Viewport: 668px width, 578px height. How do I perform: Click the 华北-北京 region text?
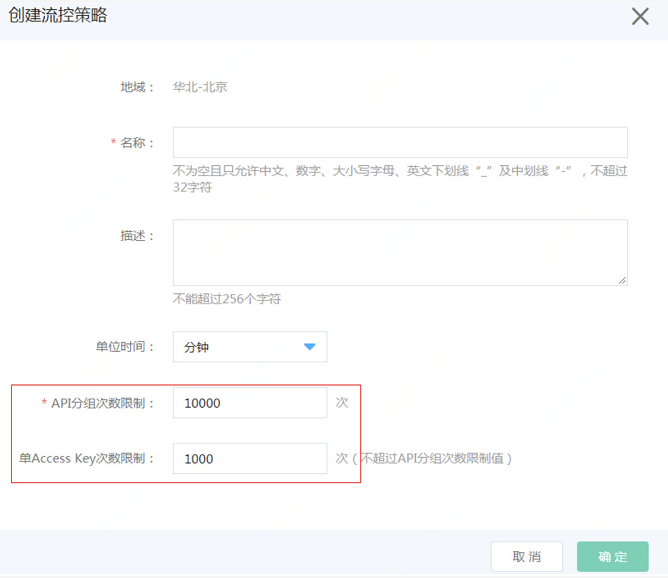pyautogui.click(x=200, y=87)
